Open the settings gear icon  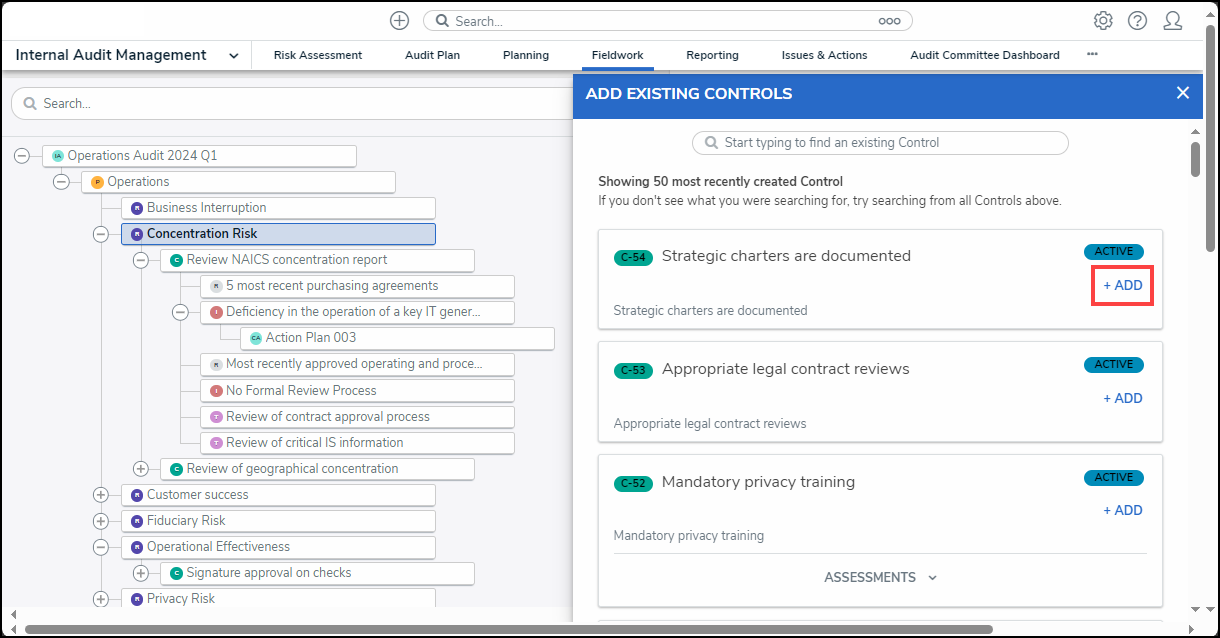(x=1103, y=21)
